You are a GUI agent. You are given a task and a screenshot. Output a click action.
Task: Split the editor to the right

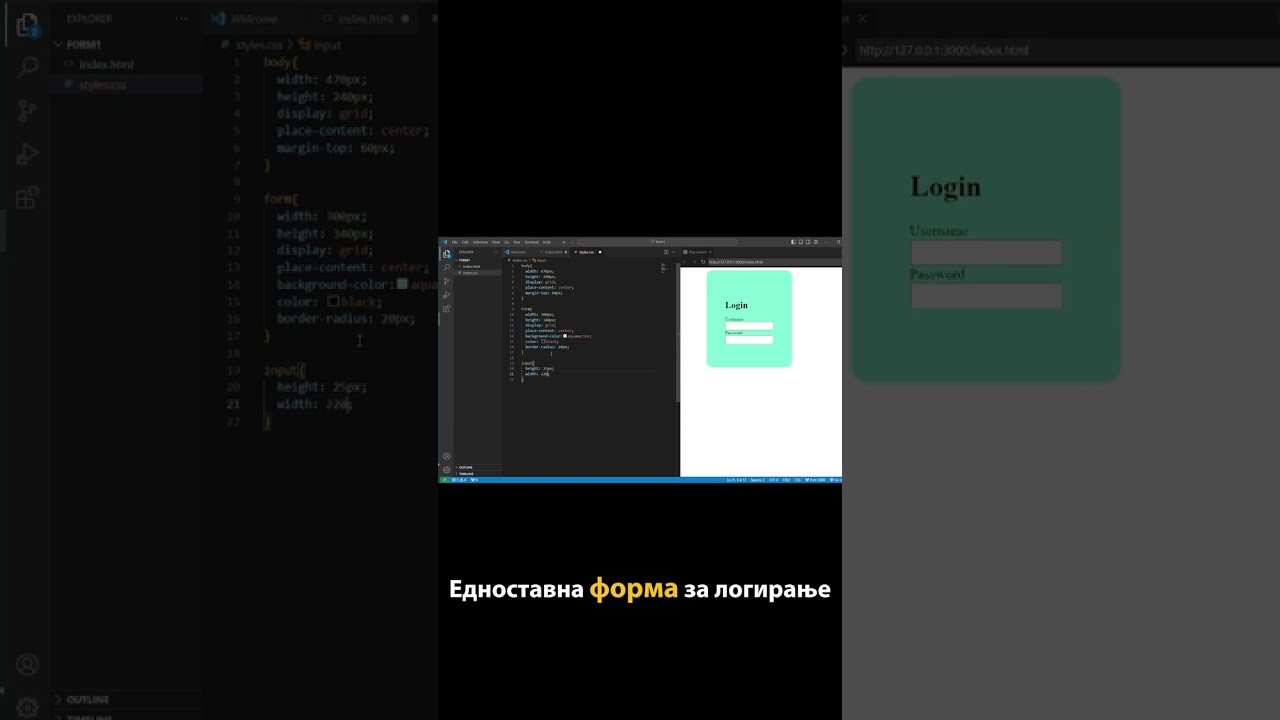pyautogui.click(x=666, y=252)
